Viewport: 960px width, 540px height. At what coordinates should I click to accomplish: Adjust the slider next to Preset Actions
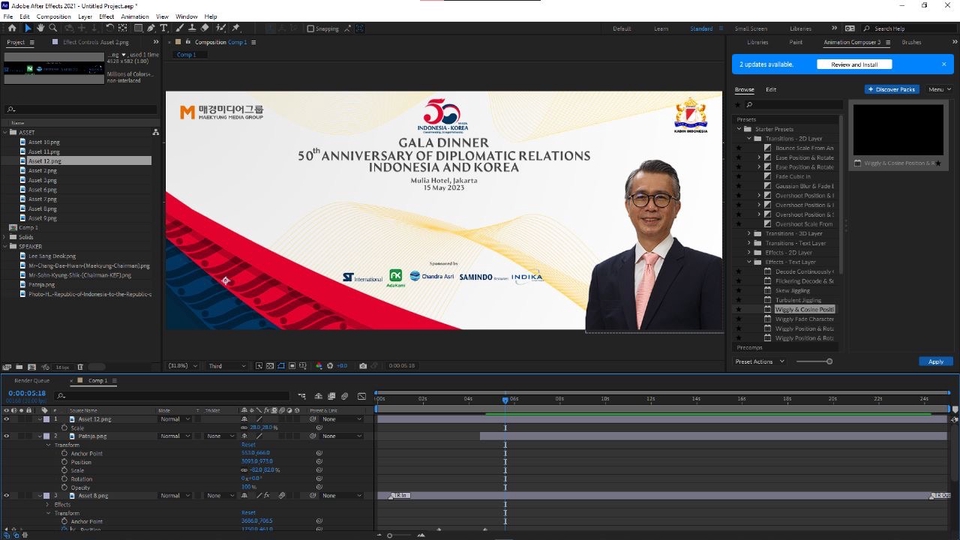[829, 361]
